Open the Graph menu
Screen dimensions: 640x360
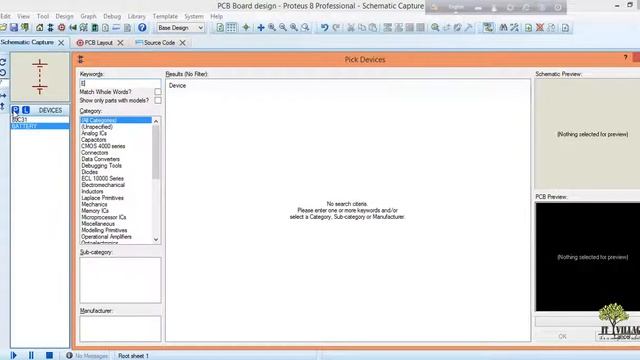pyautogui.click(x=88, y=16)
